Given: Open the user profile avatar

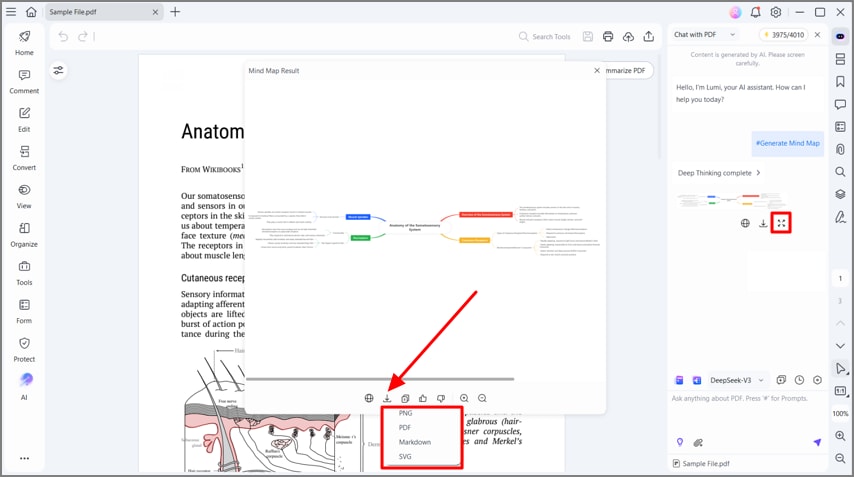Looking at the screenshot, I should [735, 12].
